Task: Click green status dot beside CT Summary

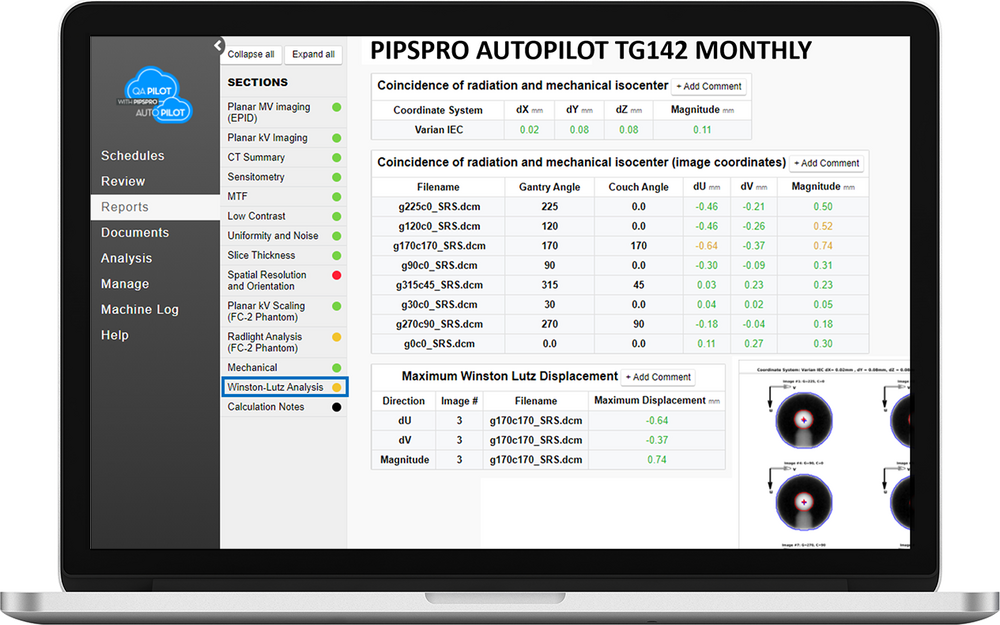Action: click(x=337, y=158)
